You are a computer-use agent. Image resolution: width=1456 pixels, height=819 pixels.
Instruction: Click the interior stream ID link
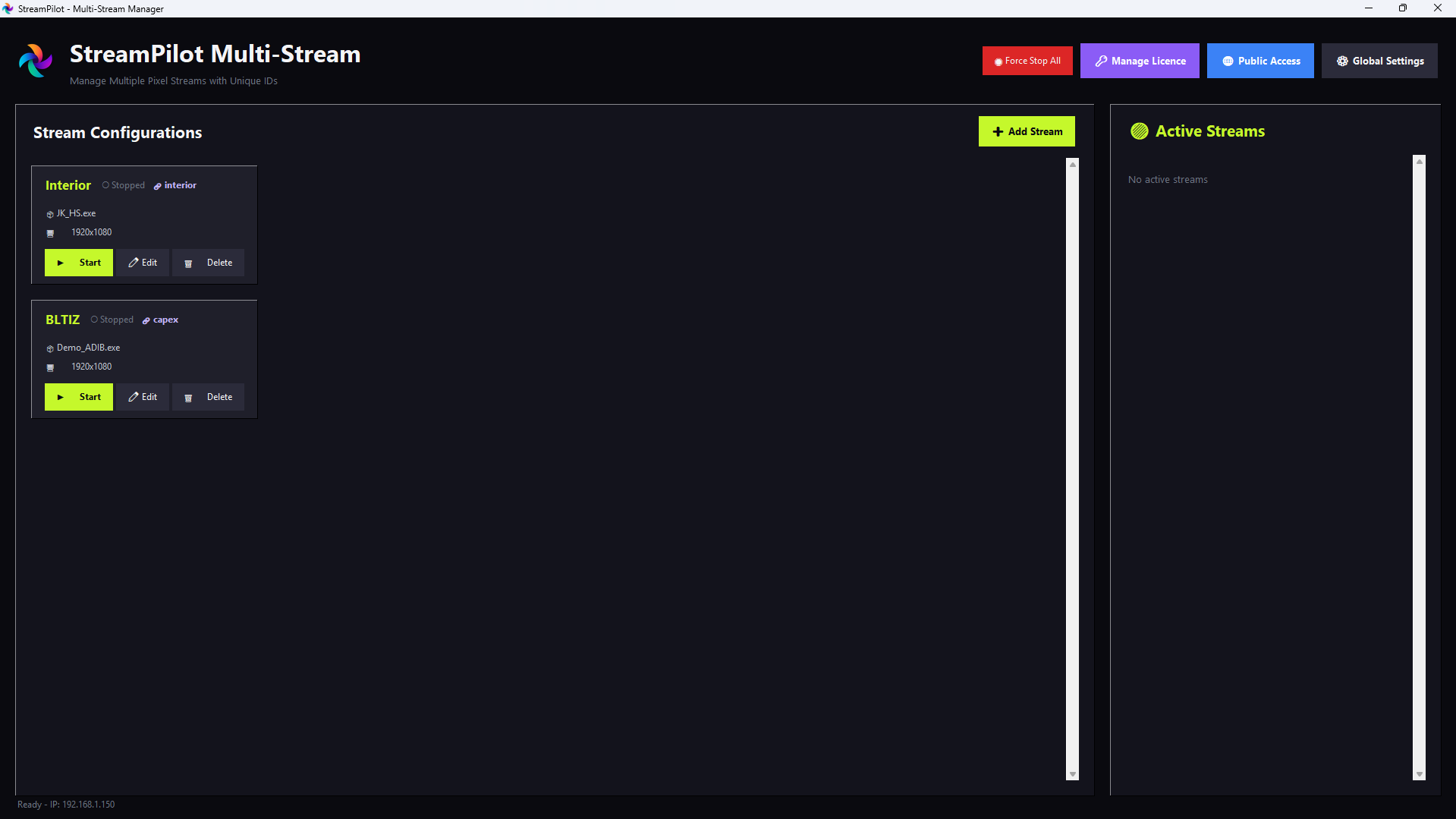tap(175, 185)
